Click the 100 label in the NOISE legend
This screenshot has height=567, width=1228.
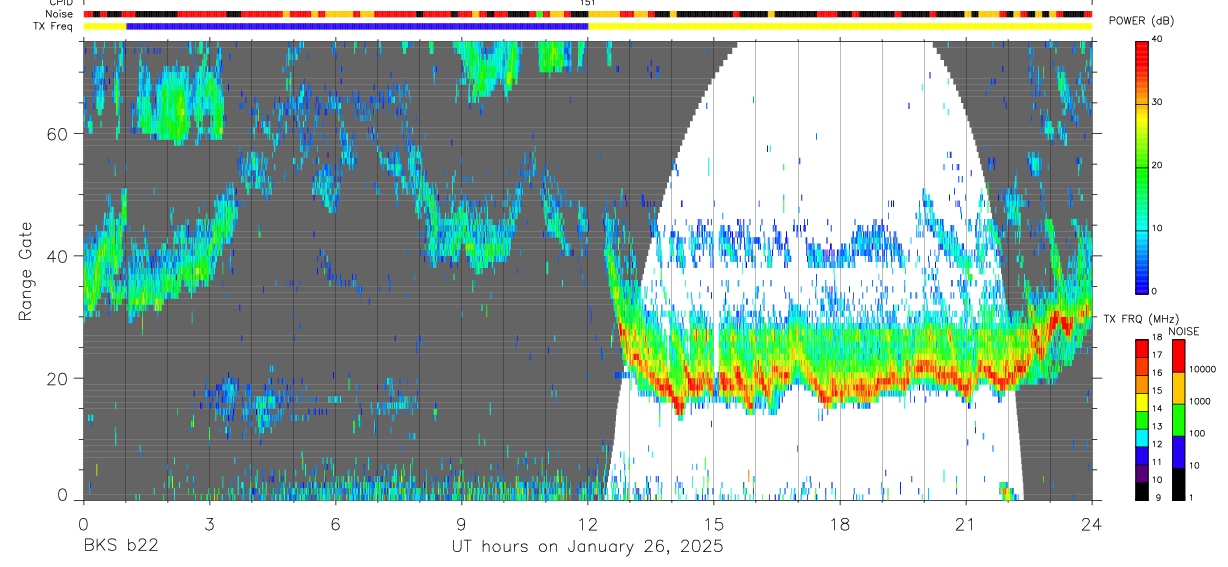pos(1196,433)
